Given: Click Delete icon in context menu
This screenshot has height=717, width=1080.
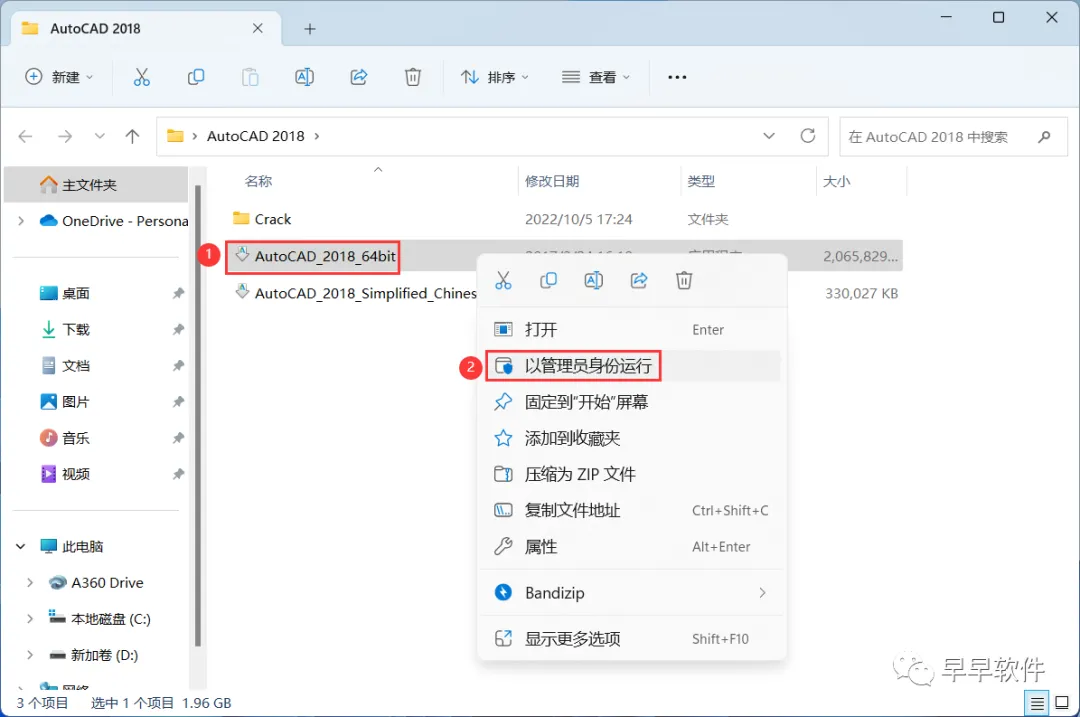Looking at the screenshot, I should click(x=684, y=280).
